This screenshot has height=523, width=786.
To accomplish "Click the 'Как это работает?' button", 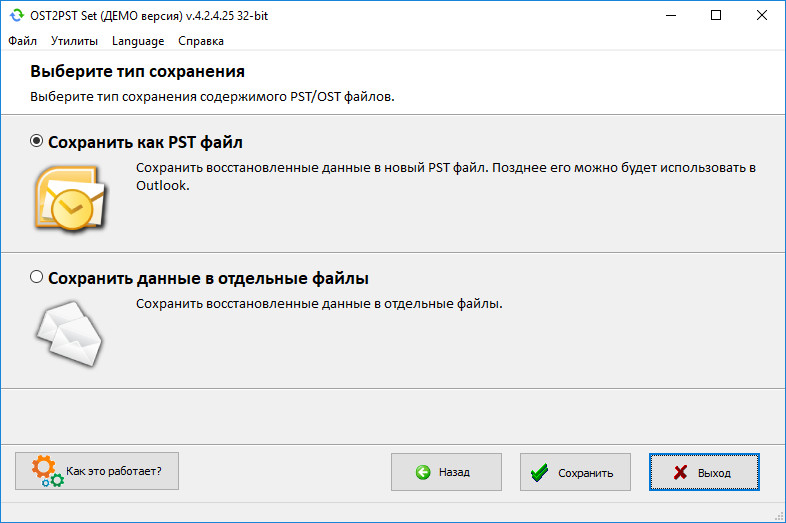I will coord(97,471).
